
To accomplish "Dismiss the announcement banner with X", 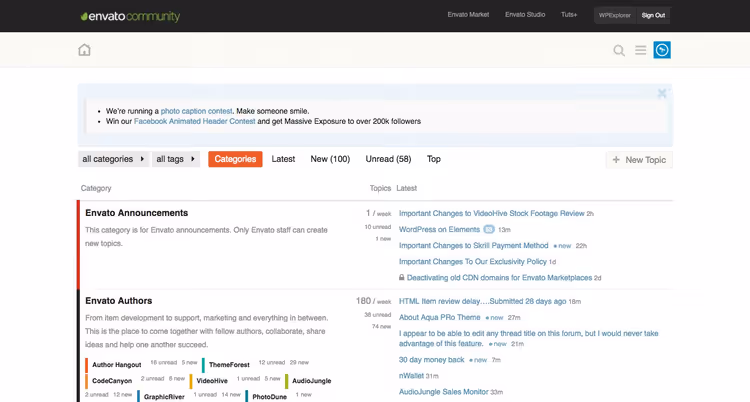I will coord(662,93).
